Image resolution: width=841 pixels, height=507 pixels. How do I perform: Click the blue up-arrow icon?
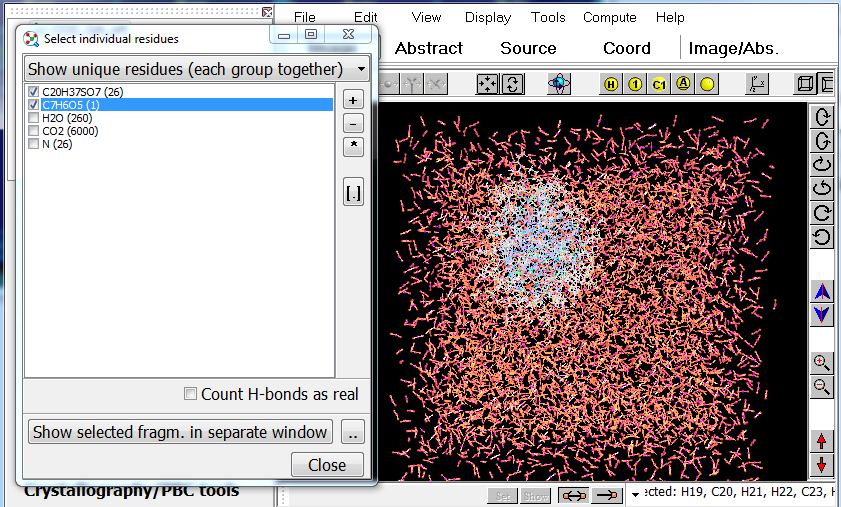(x=821, y=291)
